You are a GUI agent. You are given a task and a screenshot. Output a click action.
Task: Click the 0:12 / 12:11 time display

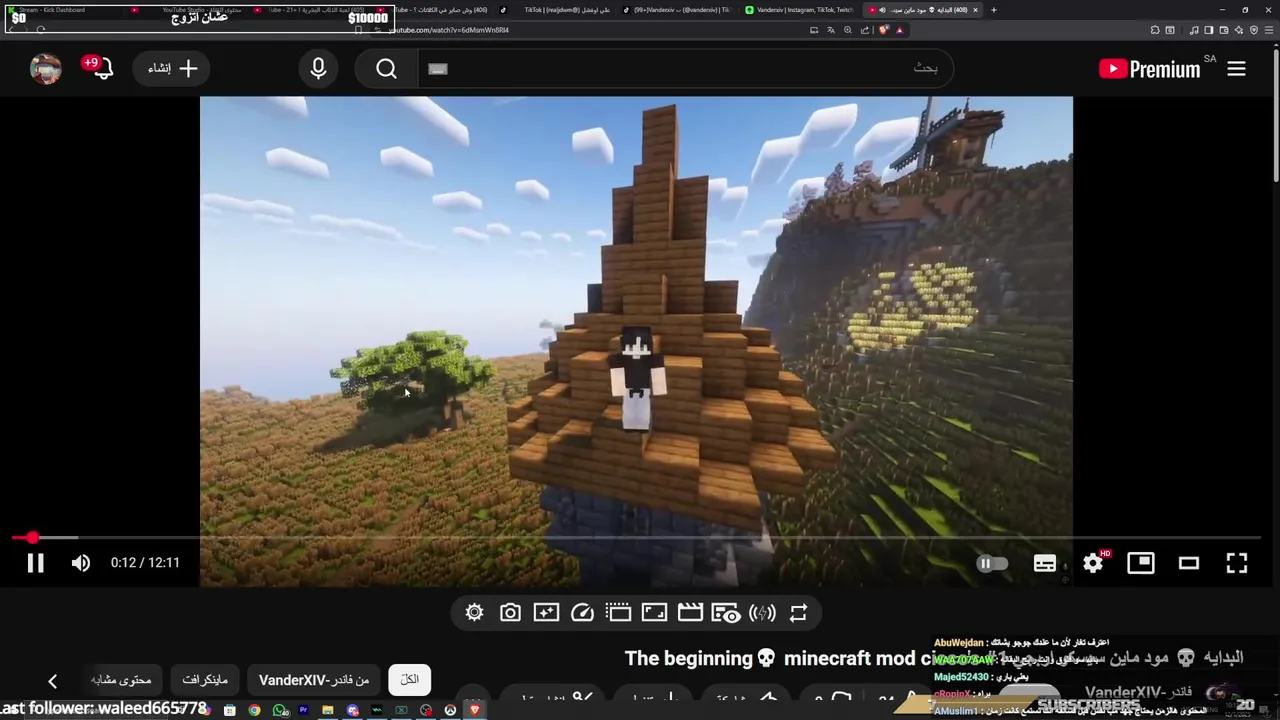(x=145, y=563)
